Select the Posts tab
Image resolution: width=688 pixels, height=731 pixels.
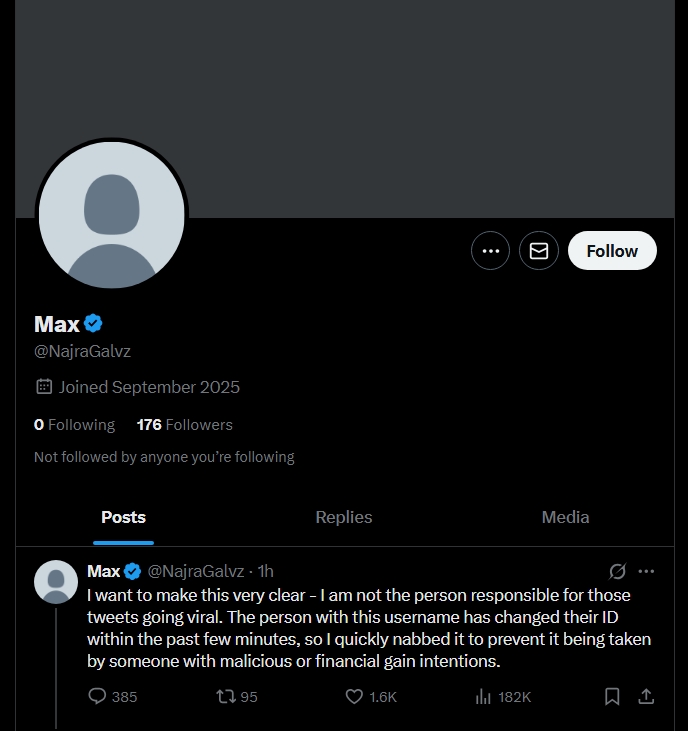pos(124,517)
